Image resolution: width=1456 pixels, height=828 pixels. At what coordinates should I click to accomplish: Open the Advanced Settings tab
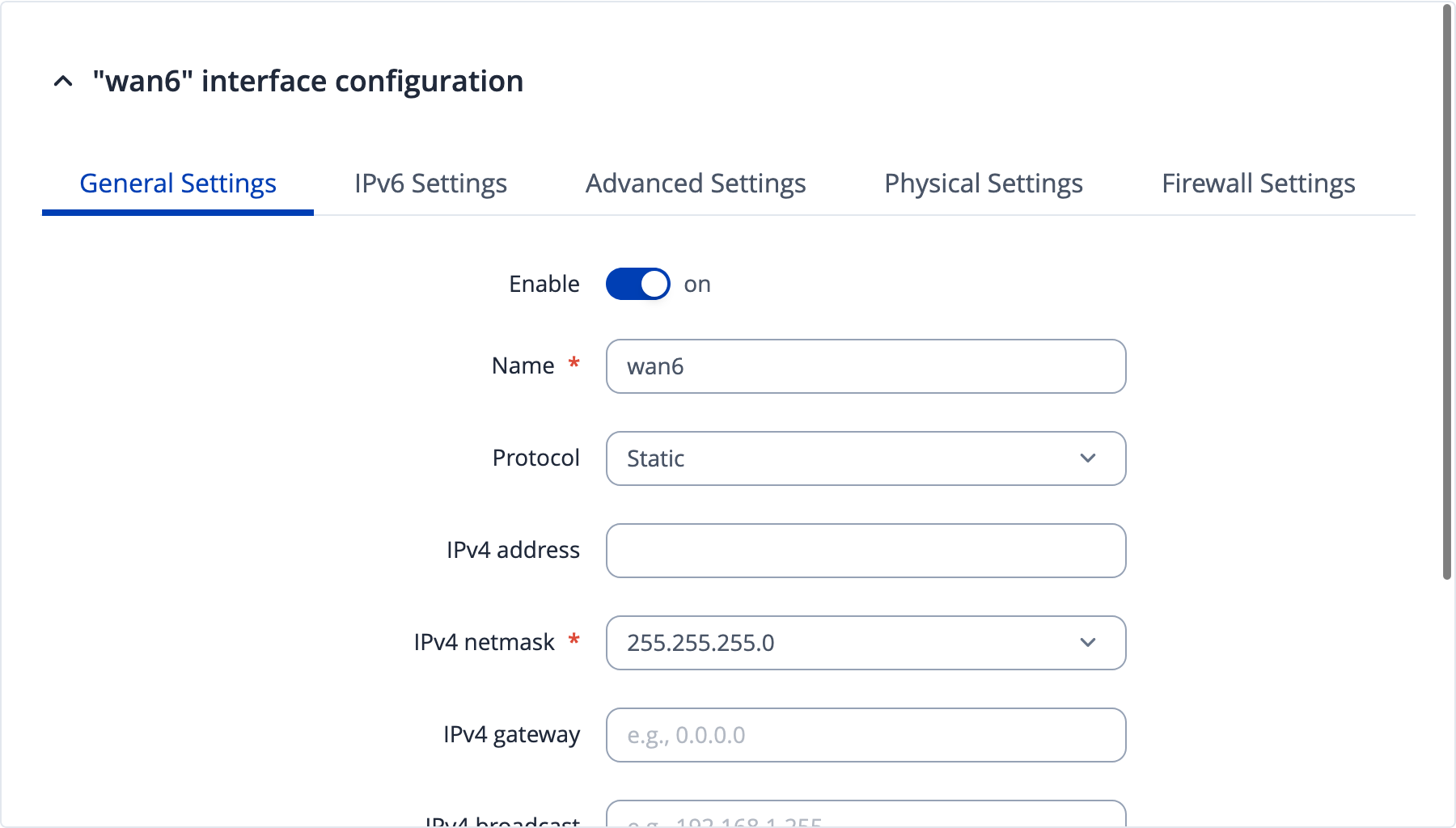(x=695, y=184)
